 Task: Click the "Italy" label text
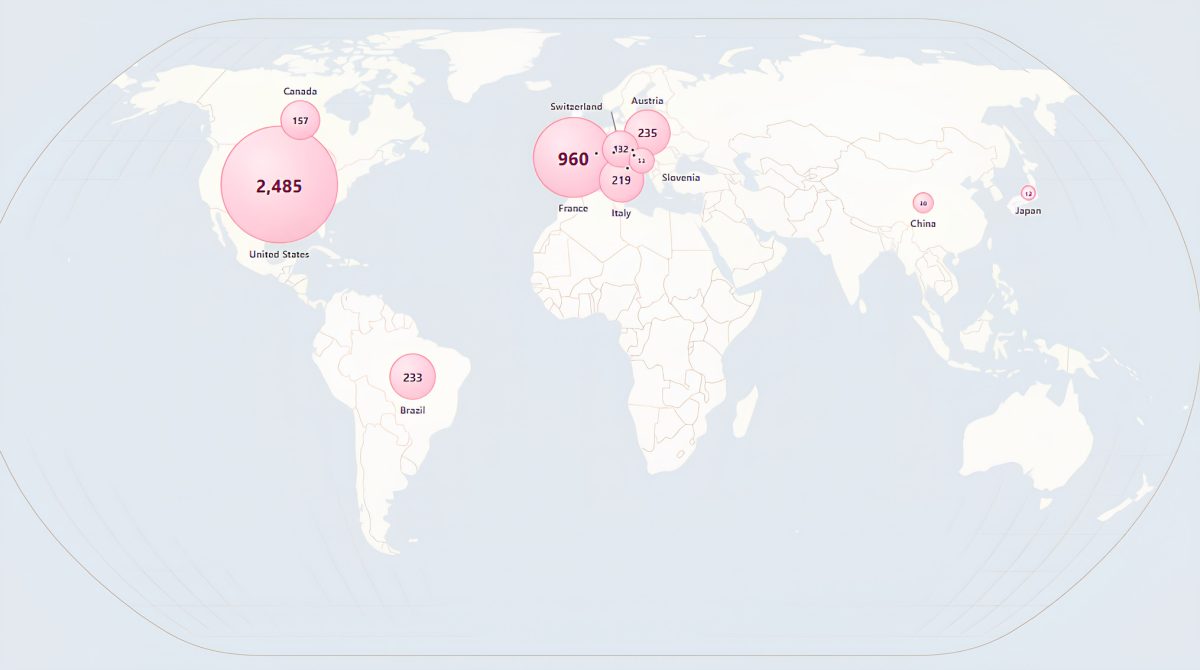pos(621,213)
